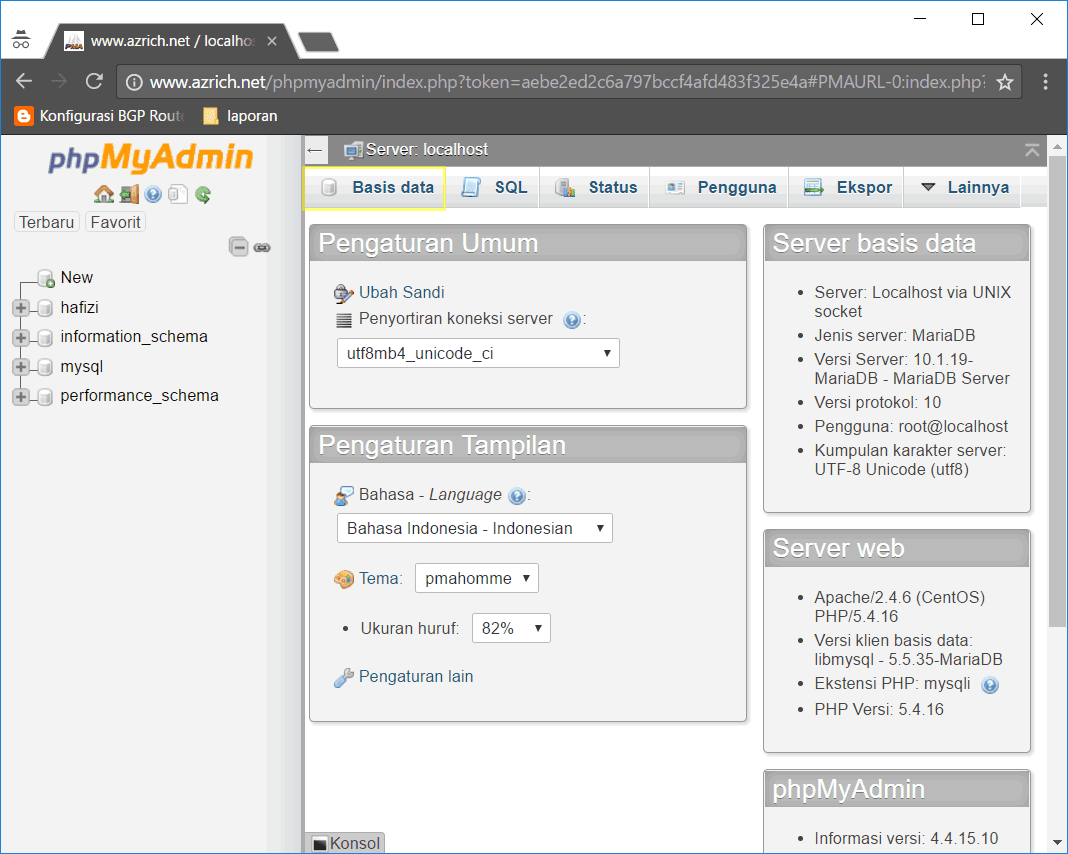Click the Terbaru button
Image resolution: width=1068 pixels, height=854 pixels.
point(46,223)
